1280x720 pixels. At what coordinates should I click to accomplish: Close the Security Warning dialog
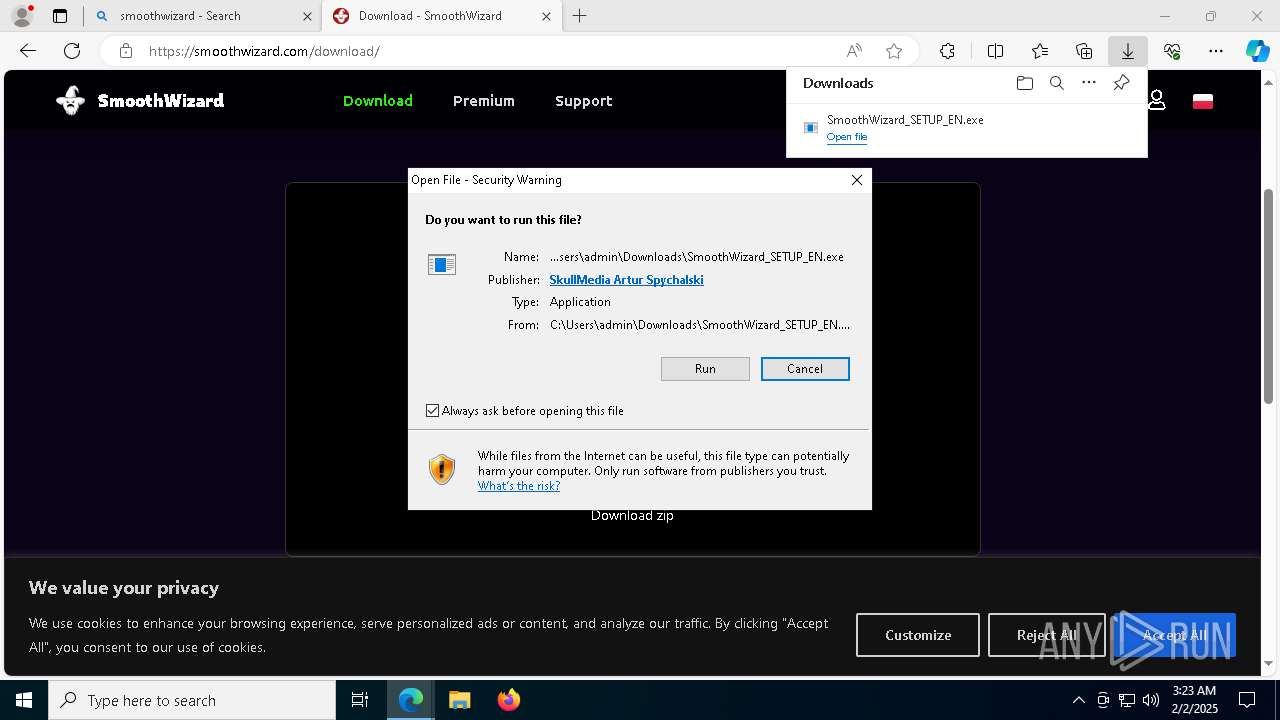point(857,180)
